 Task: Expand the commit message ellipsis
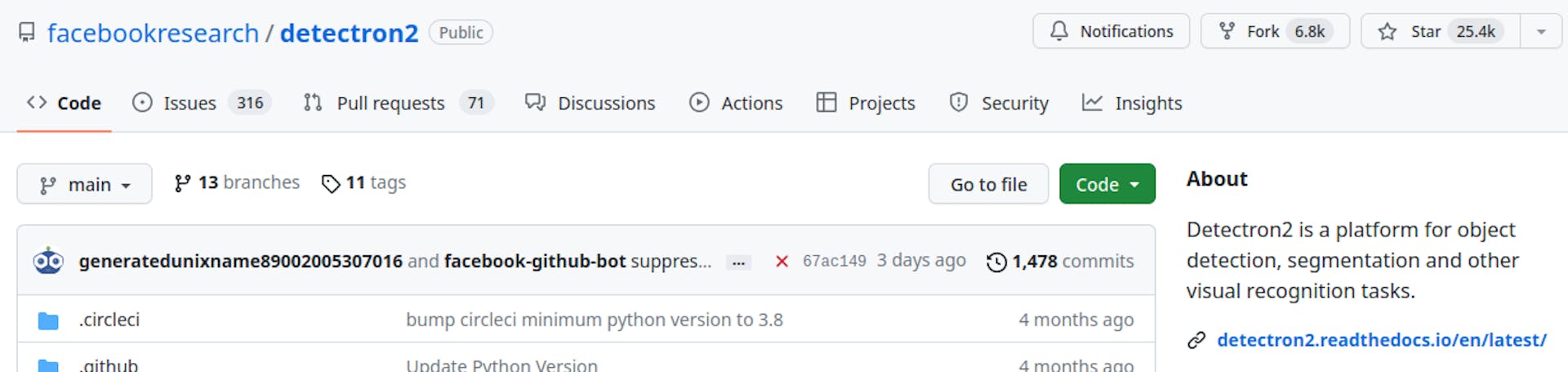tap(738, 262)
